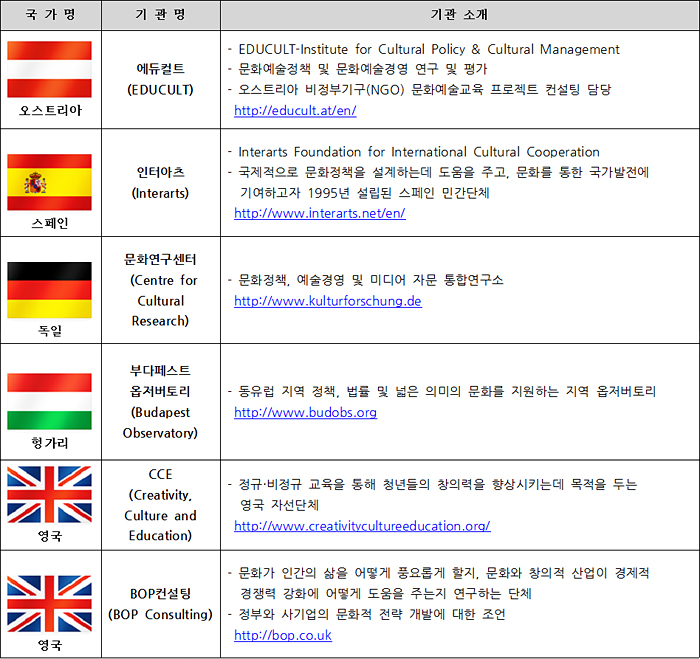The width and height of the screenshot is (700, 659).
Task: Click the Hungary flag image
Action: tap(50, 401)
